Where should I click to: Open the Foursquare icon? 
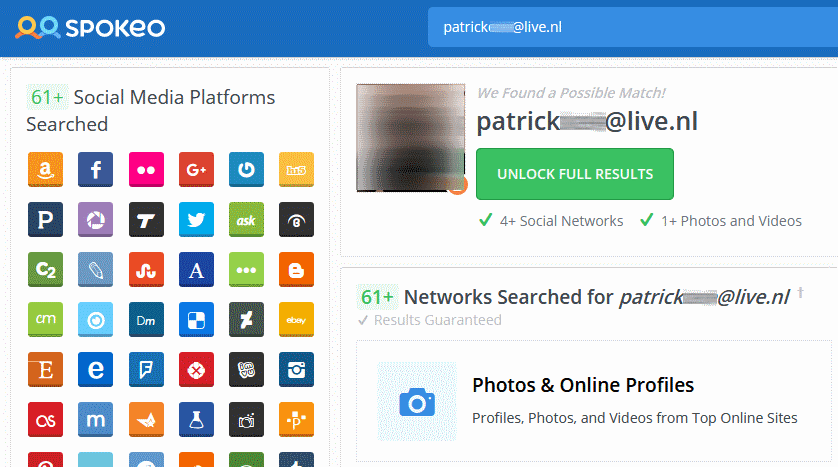[x=146, y=369]
